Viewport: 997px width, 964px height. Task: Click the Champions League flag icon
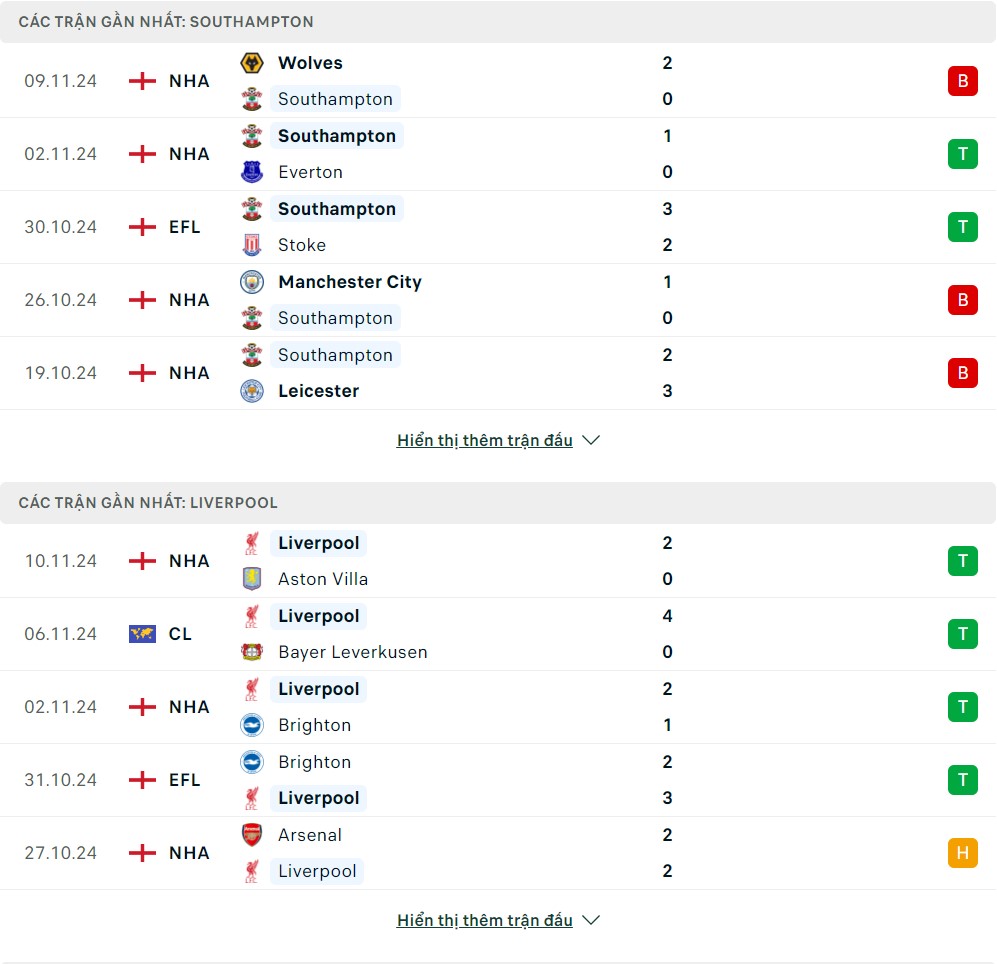point(143,634)
